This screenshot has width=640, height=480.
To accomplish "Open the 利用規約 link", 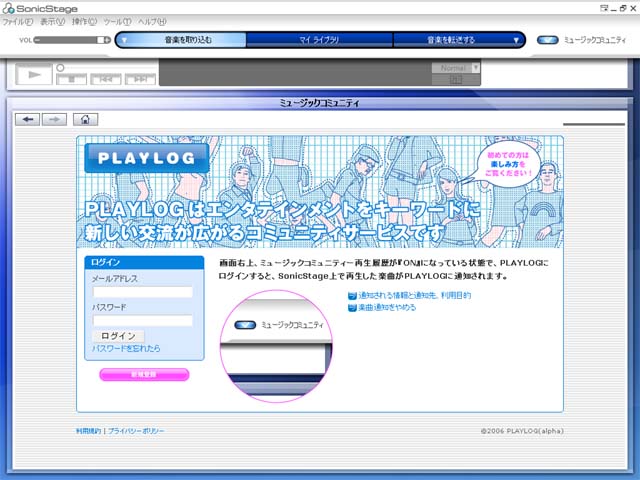I will [x=88, y=431].
